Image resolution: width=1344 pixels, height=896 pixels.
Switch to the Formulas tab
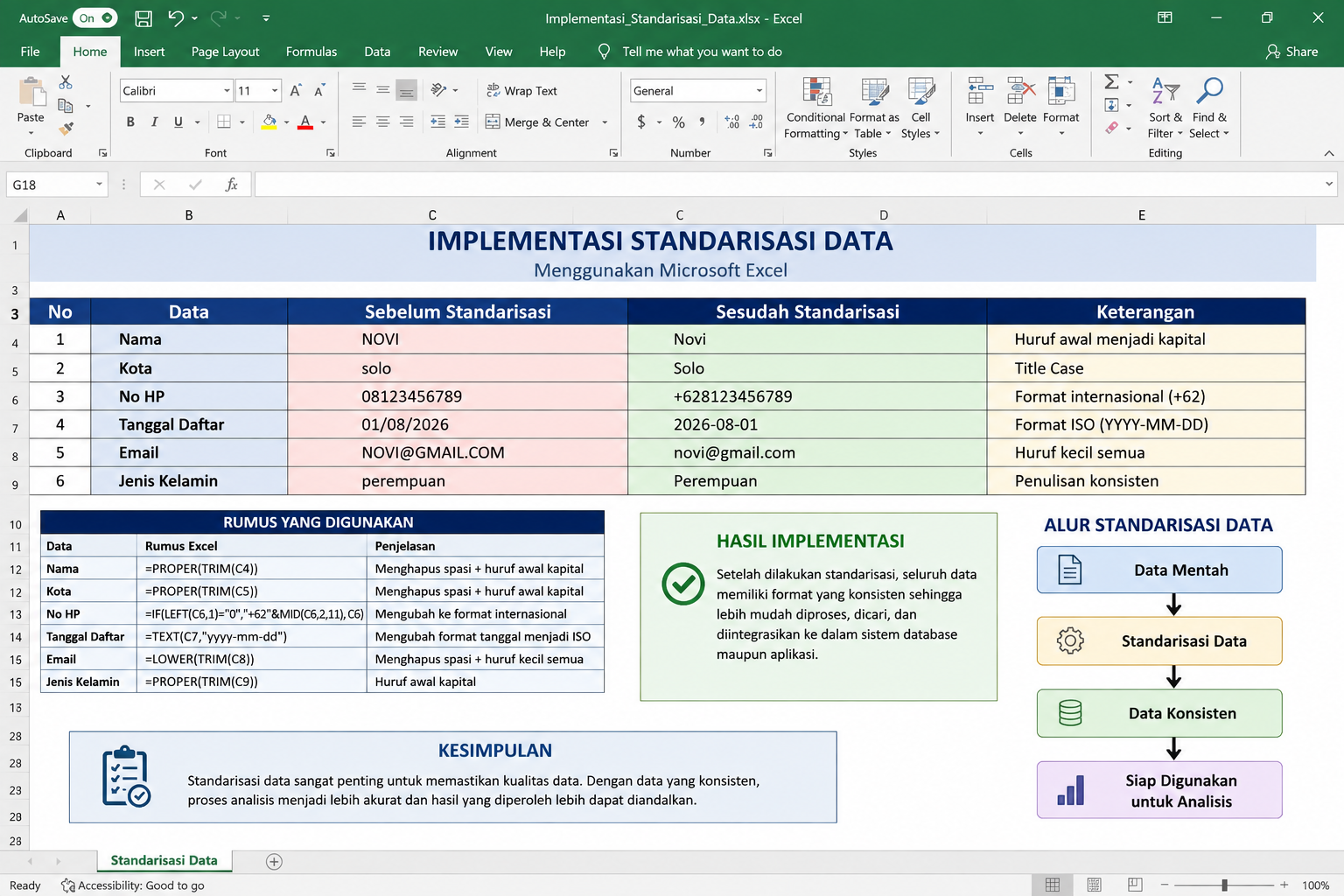(311, 52)
